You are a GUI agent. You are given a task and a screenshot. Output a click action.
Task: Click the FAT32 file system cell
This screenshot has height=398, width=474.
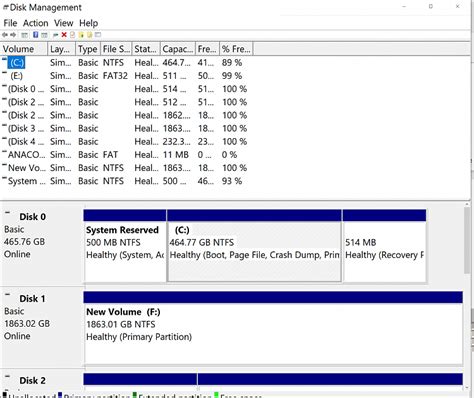pyautogui.click(x=115, y=76)
